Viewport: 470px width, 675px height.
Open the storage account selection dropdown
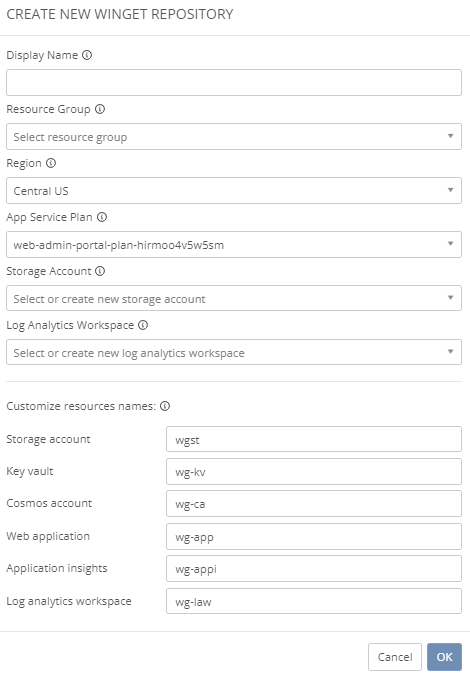pos(234,298)
